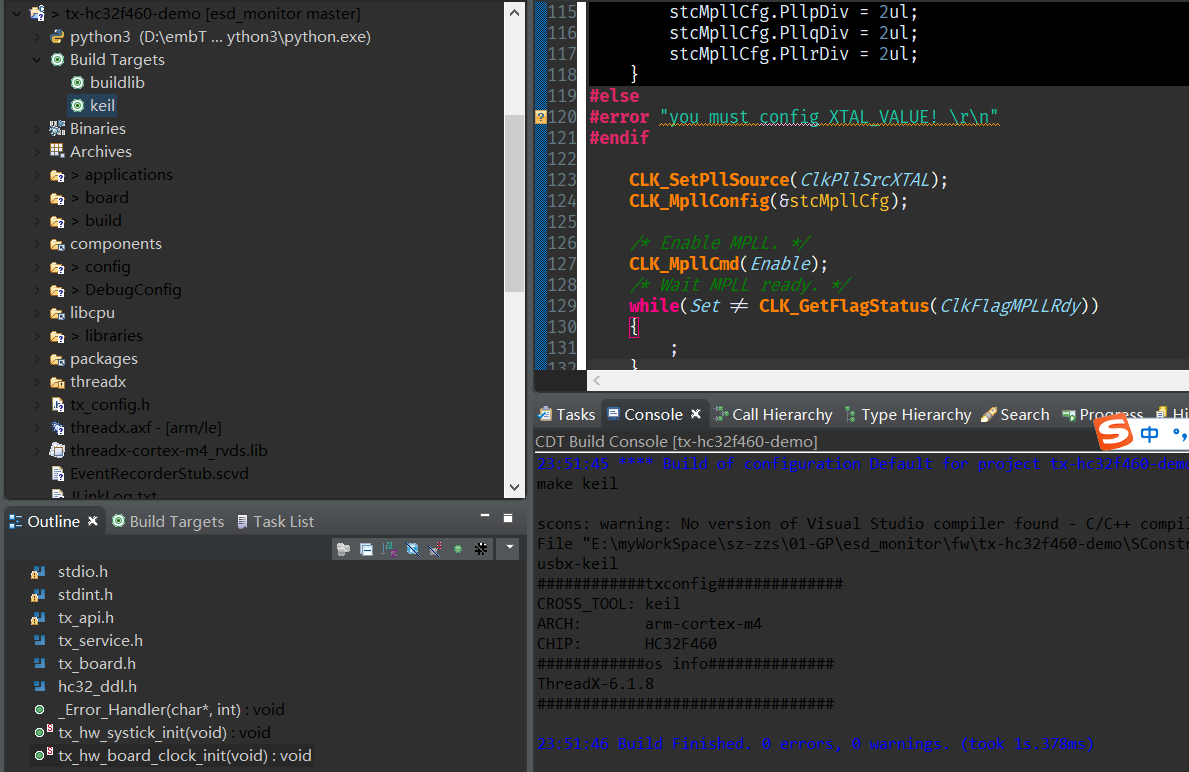Image resolution: width=1189 pixels, height=772 pixels.
Task: Select the buildlib build target
Action: pyautogui.click(x=108, y=83)
